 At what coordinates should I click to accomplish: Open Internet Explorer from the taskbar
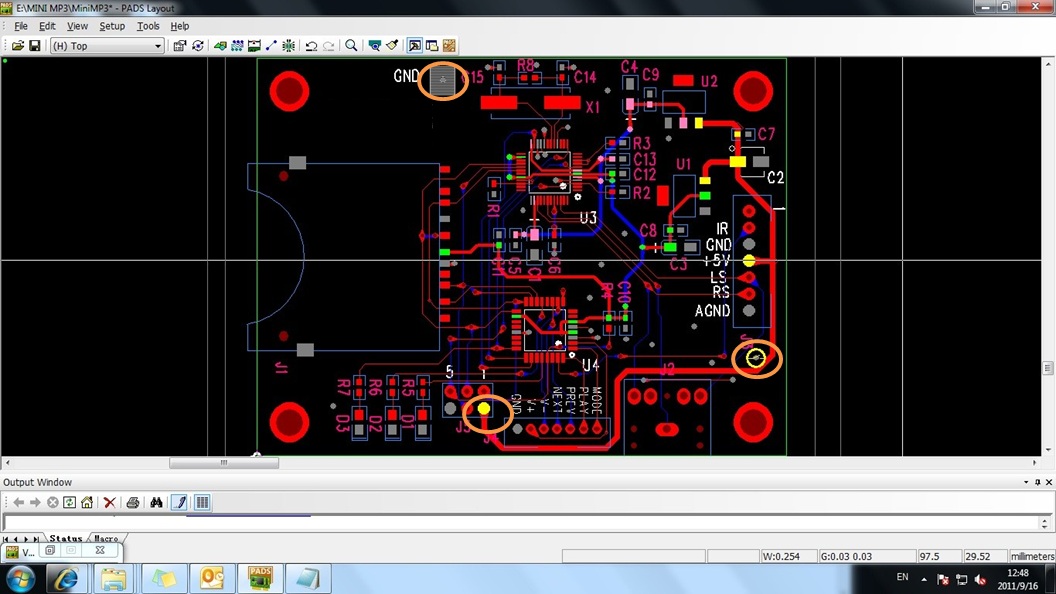pos(66,579)
